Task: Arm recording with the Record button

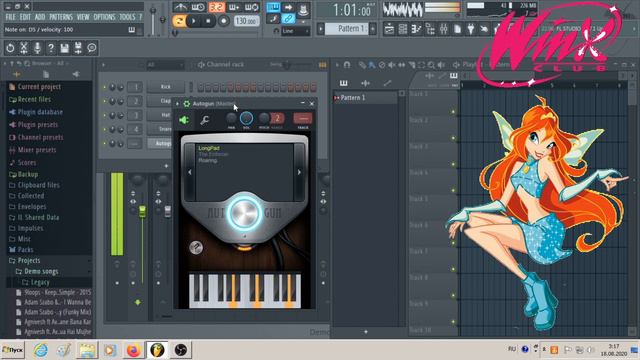Action: (223, 21)
